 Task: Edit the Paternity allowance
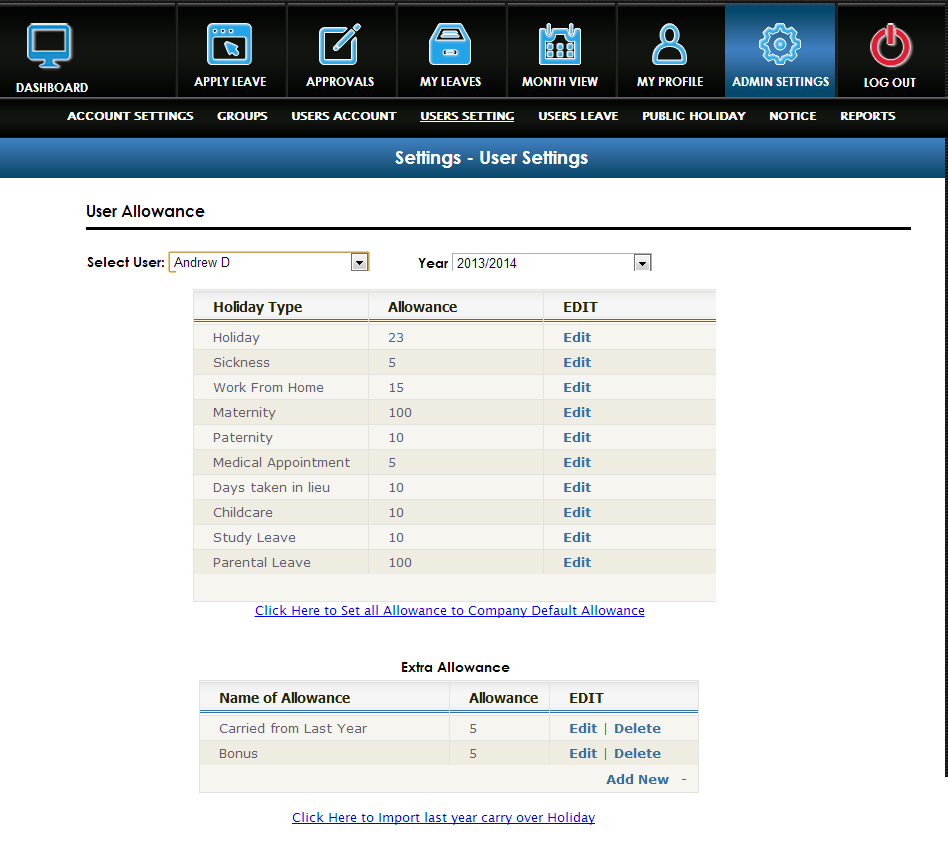pyautogui.click(x=577, y=437)
